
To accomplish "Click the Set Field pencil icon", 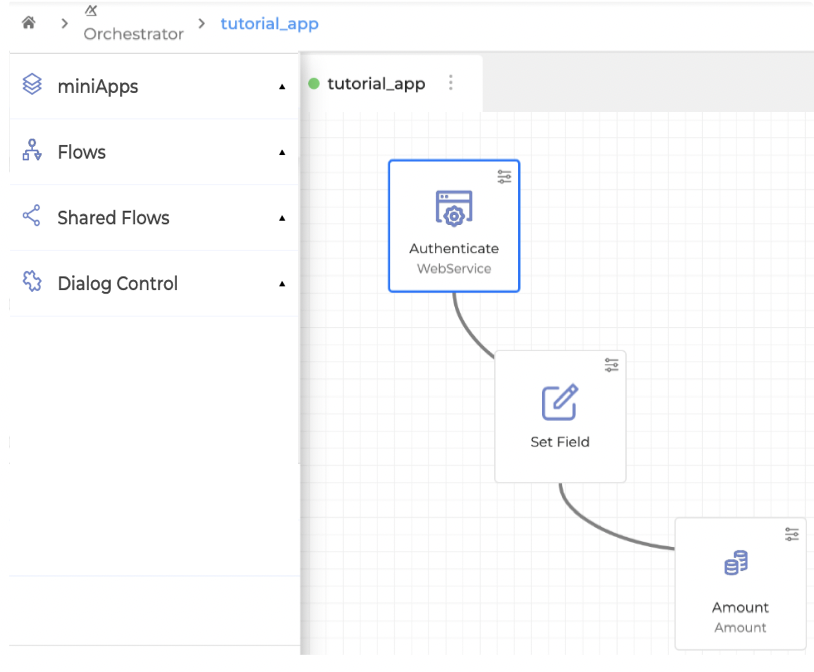I will [x=559, y=402].
